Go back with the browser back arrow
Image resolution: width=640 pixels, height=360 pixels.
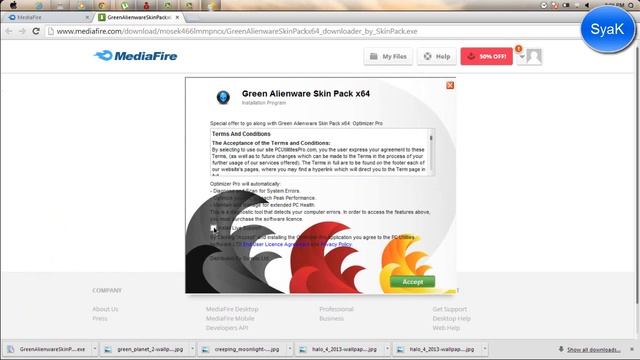click(x=9, y=31)
